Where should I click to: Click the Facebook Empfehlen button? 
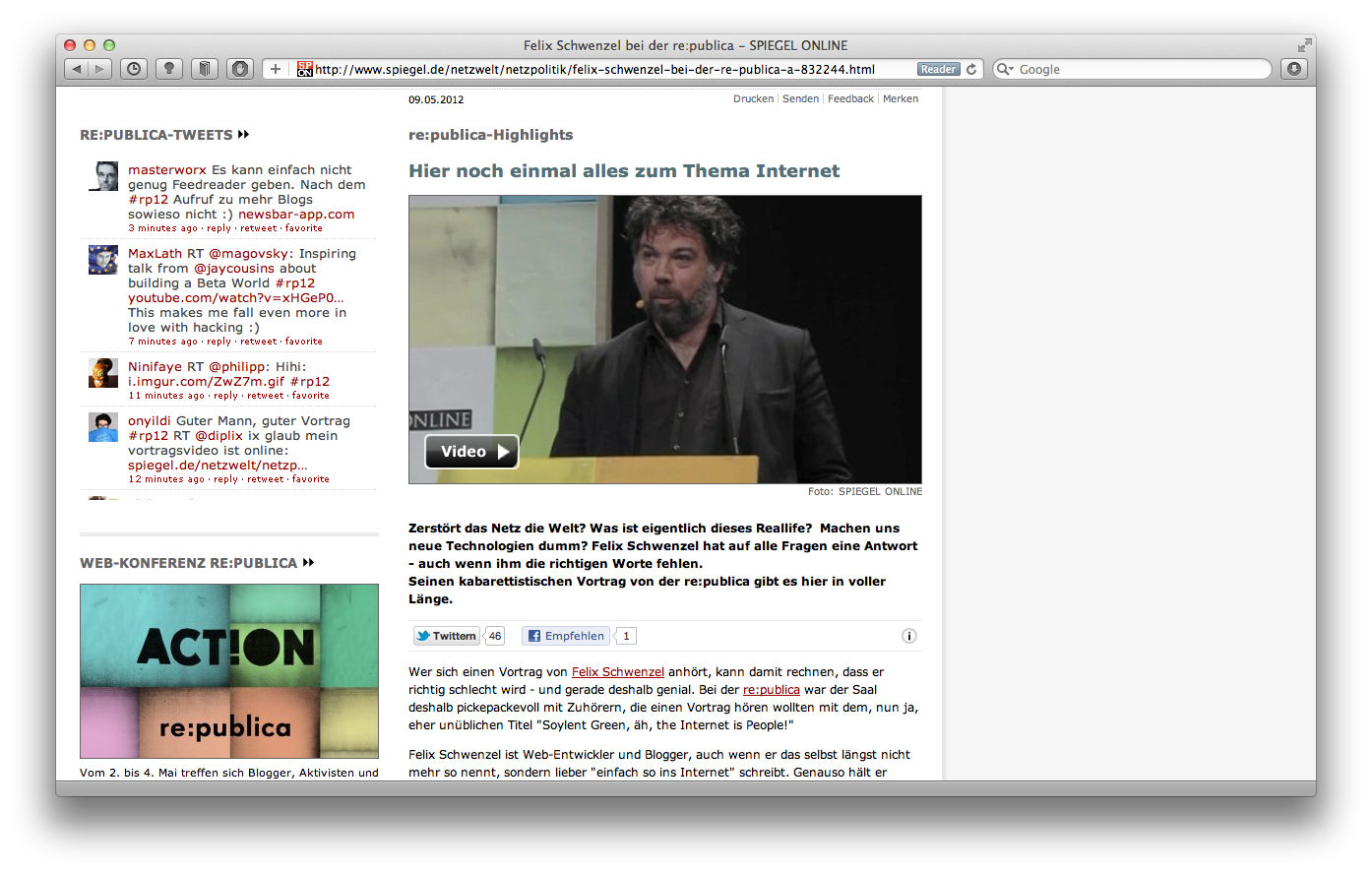(566, 636)
